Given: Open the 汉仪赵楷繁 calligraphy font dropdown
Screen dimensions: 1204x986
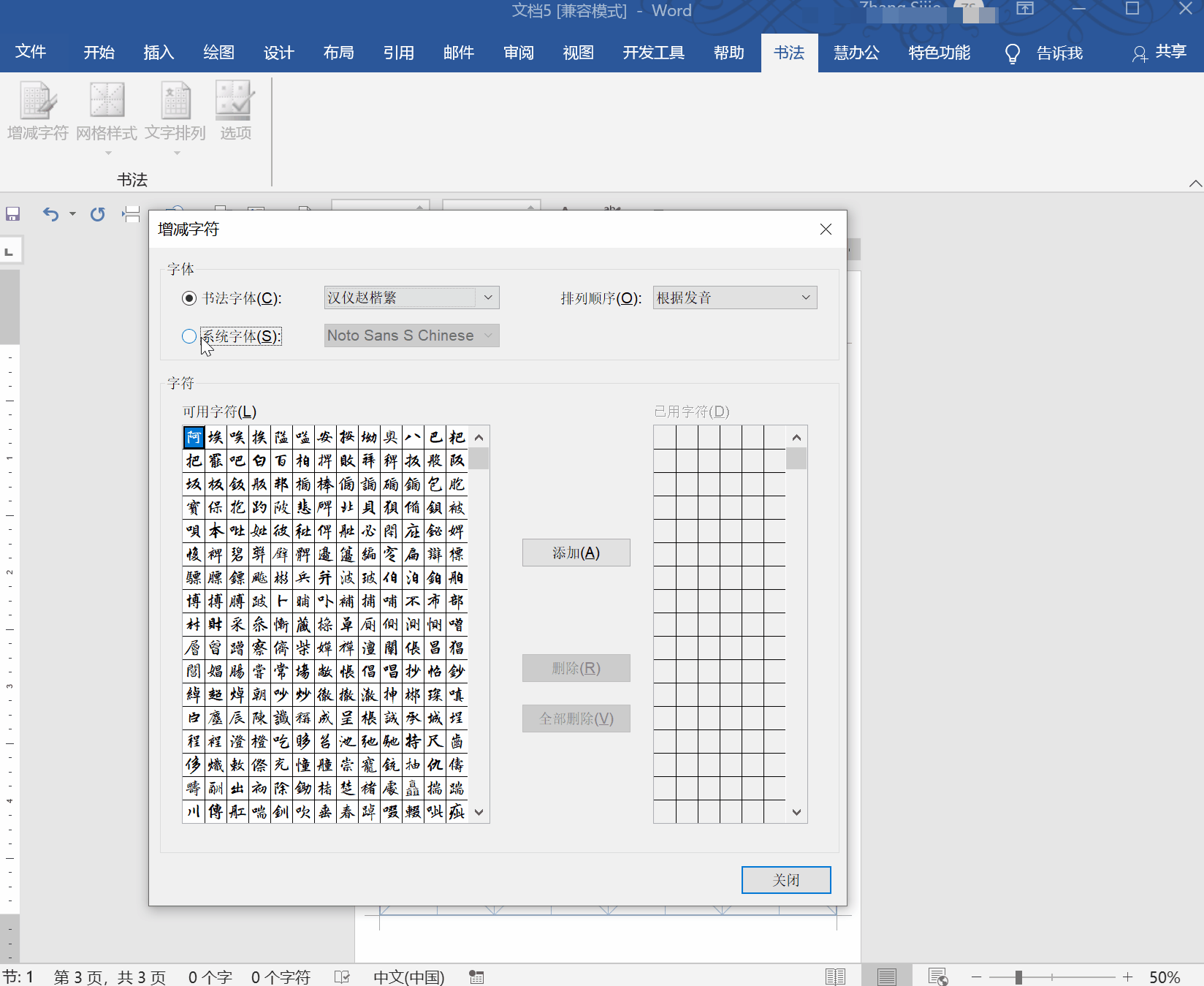Looking at the screenshot, I should [411, 297].
